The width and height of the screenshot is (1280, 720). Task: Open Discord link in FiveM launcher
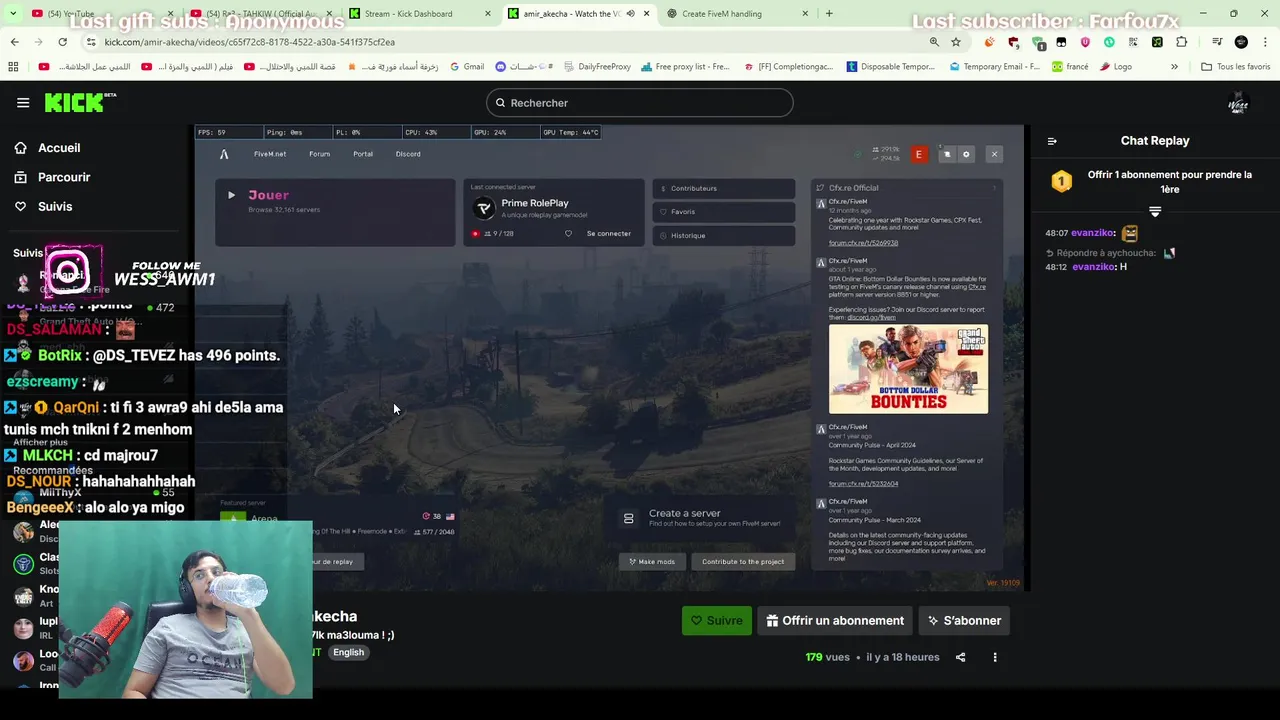(x=408, y=154)
